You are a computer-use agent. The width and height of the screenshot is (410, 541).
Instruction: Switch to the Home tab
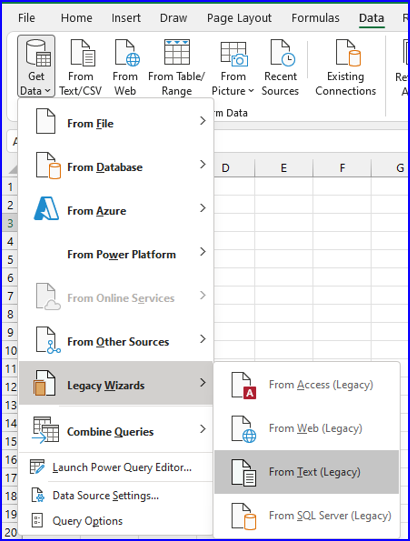click(77, 18)
